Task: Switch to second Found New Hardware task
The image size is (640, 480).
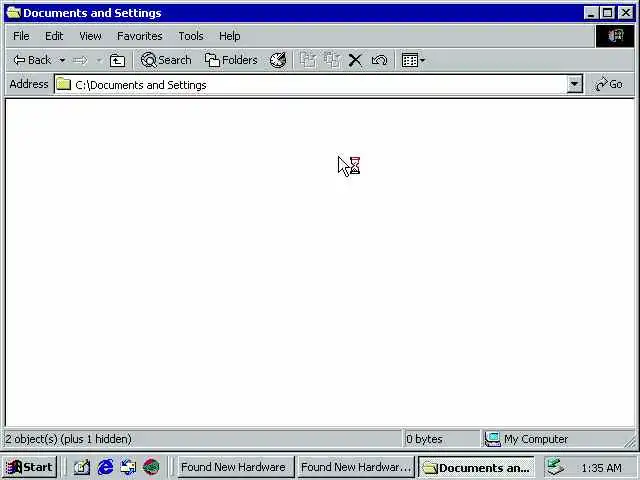Action: click(356, 467)
